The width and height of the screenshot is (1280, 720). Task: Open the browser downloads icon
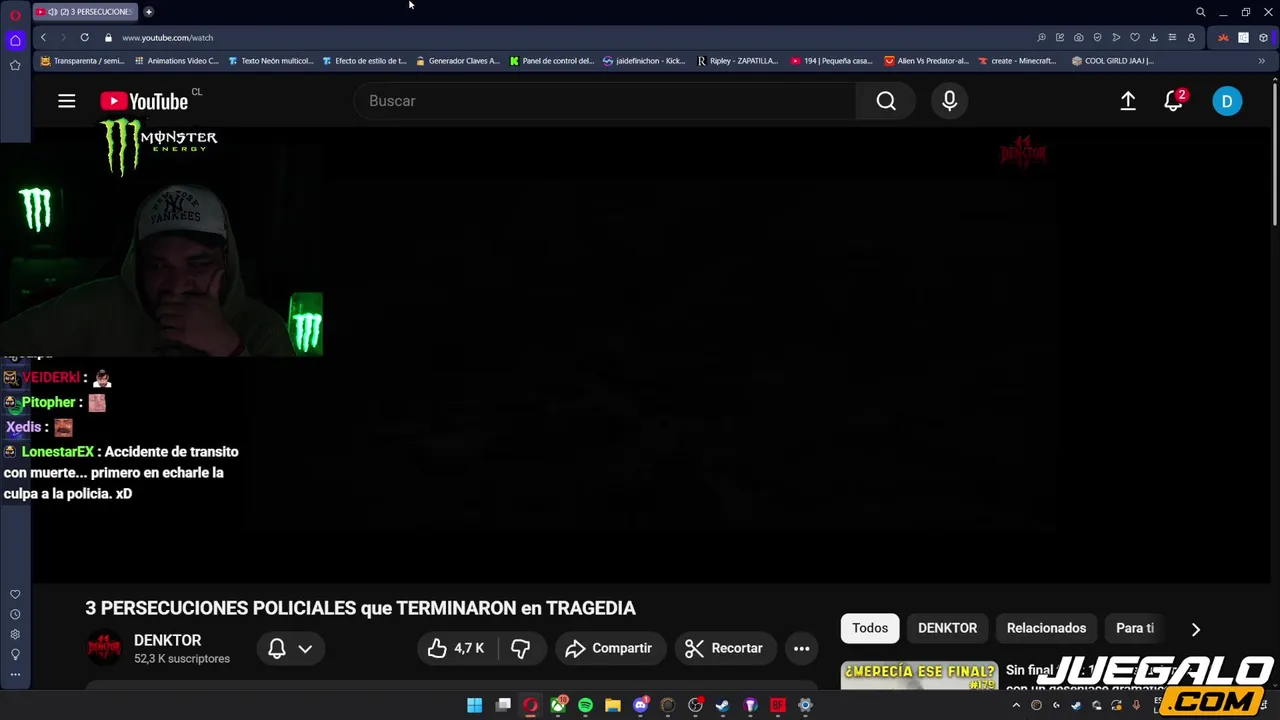(x=1153, y=38)
